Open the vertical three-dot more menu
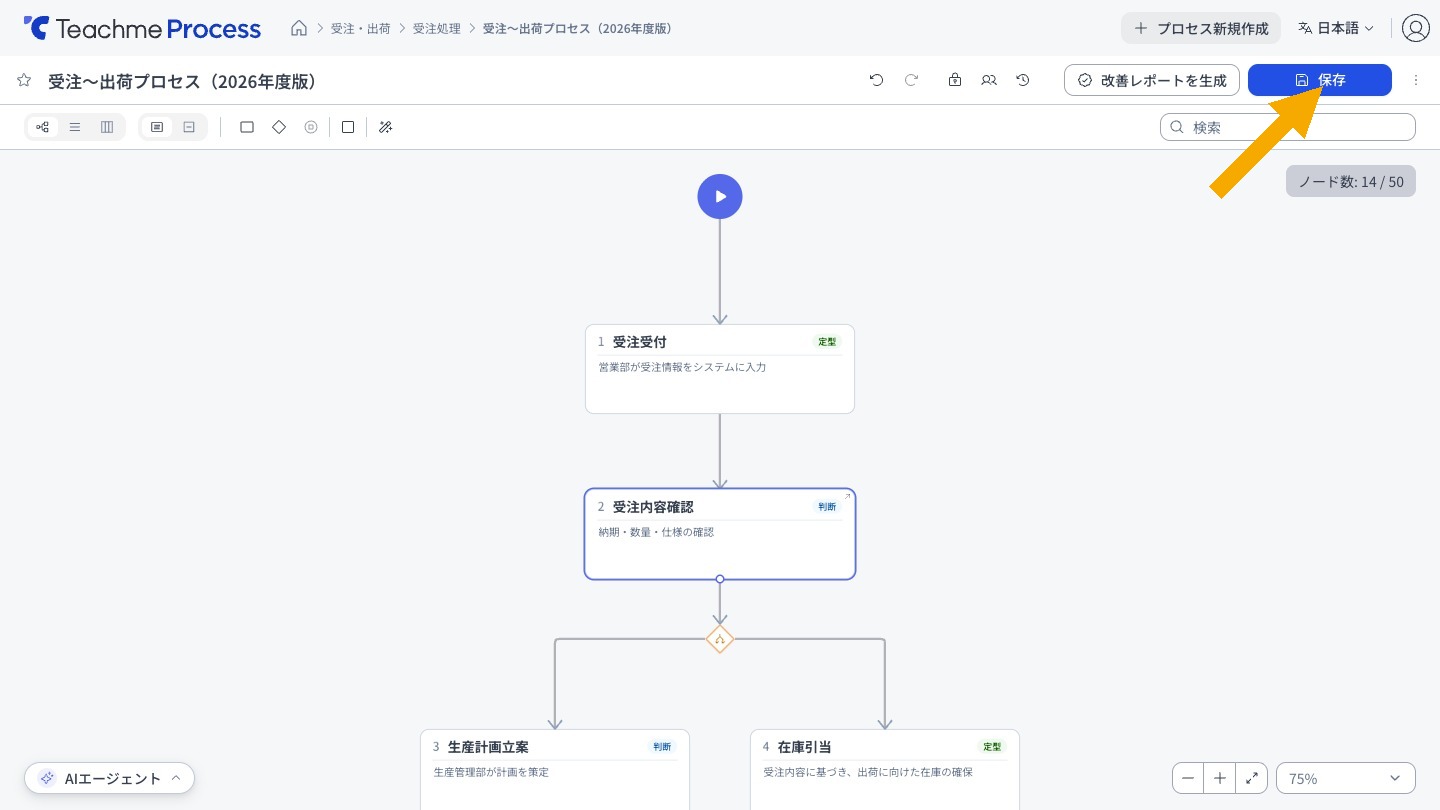Viewport: 1440px width, 810px height. tap(1416, 80)
